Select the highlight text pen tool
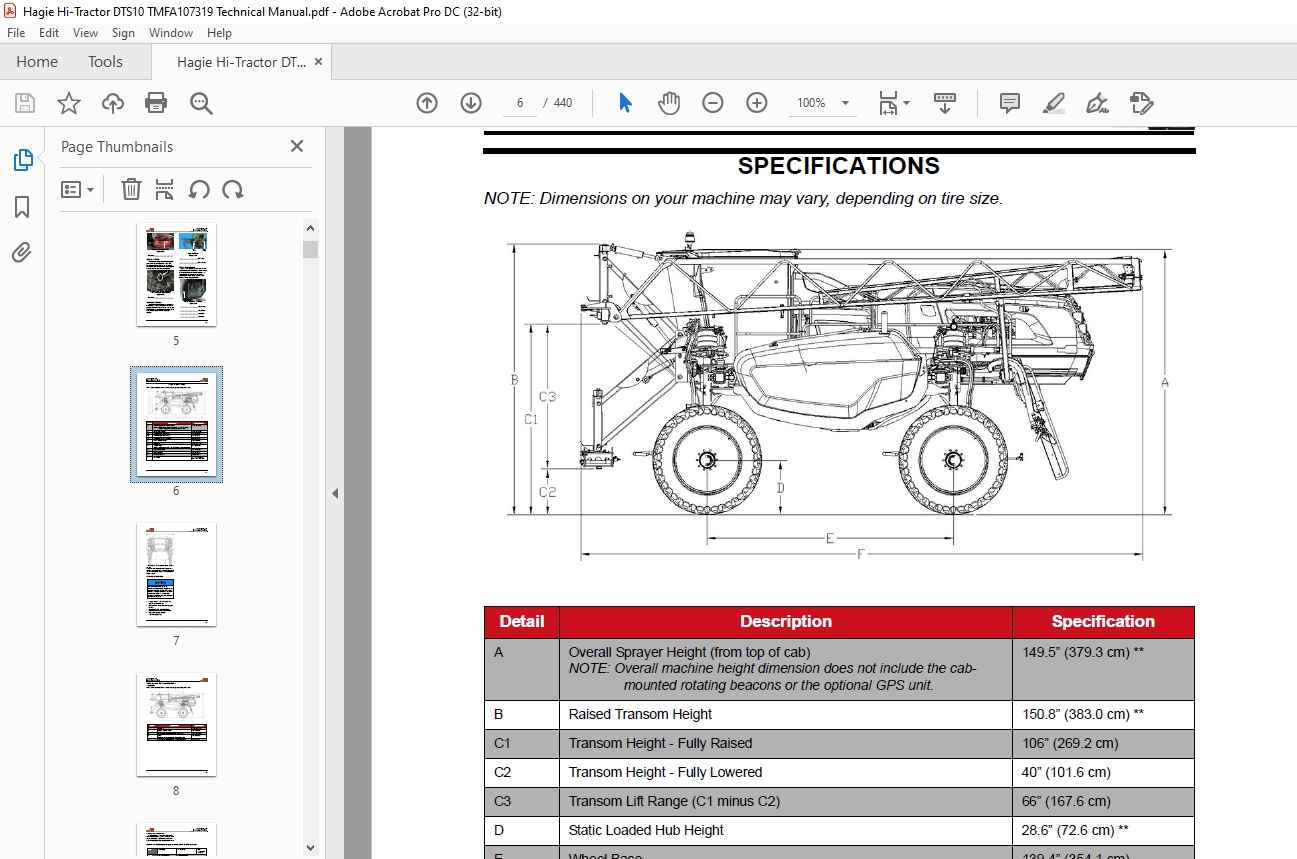The width and height of the screenshot is (1297, 859). [1053, 103]
